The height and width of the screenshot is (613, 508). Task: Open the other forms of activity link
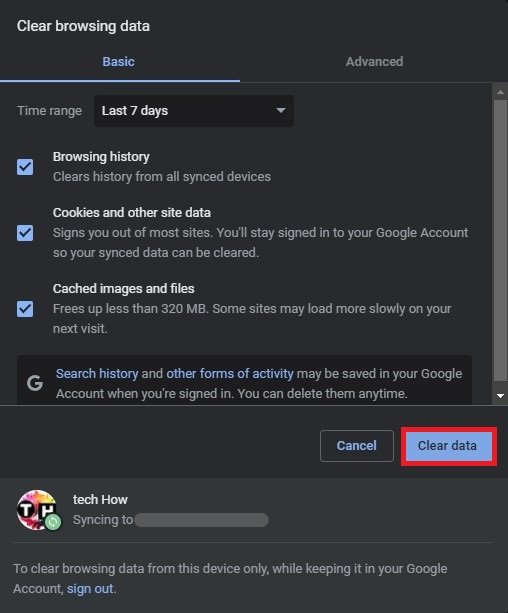[x=230, y=374]
